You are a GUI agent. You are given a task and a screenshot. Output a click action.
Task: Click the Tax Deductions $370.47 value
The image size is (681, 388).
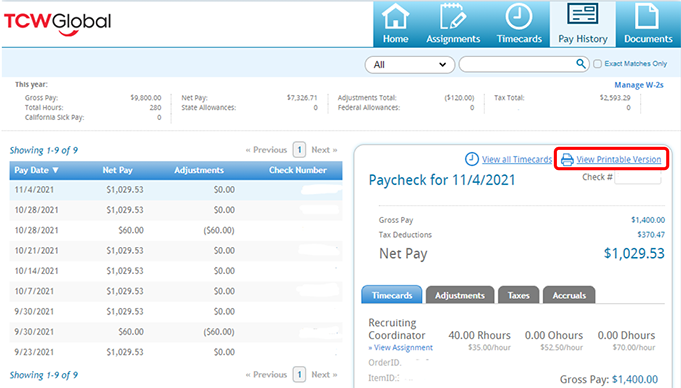651,235
